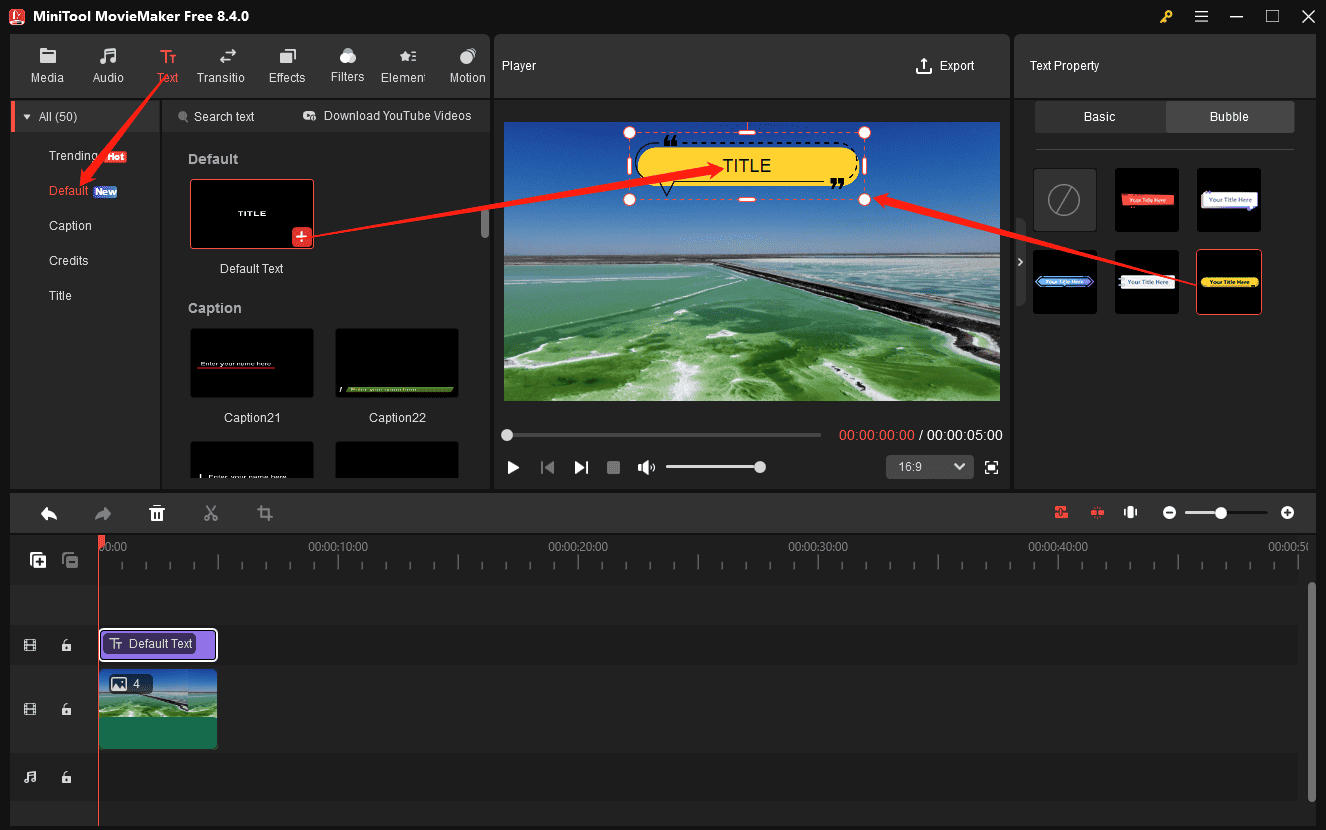Screen dimensions: 1326x830
Task: Click the Export button
Action: point(945,65)
